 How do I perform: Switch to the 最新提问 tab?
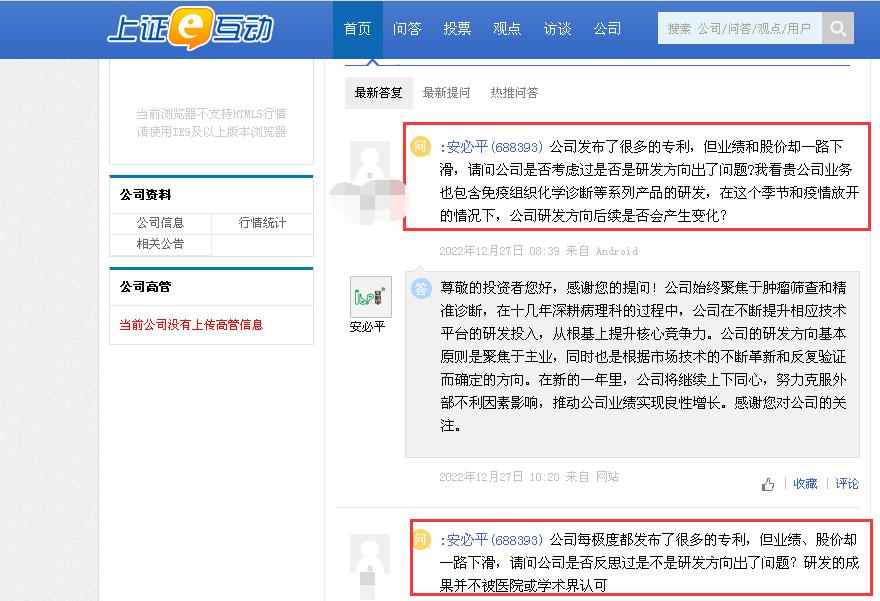click(446, 93)
